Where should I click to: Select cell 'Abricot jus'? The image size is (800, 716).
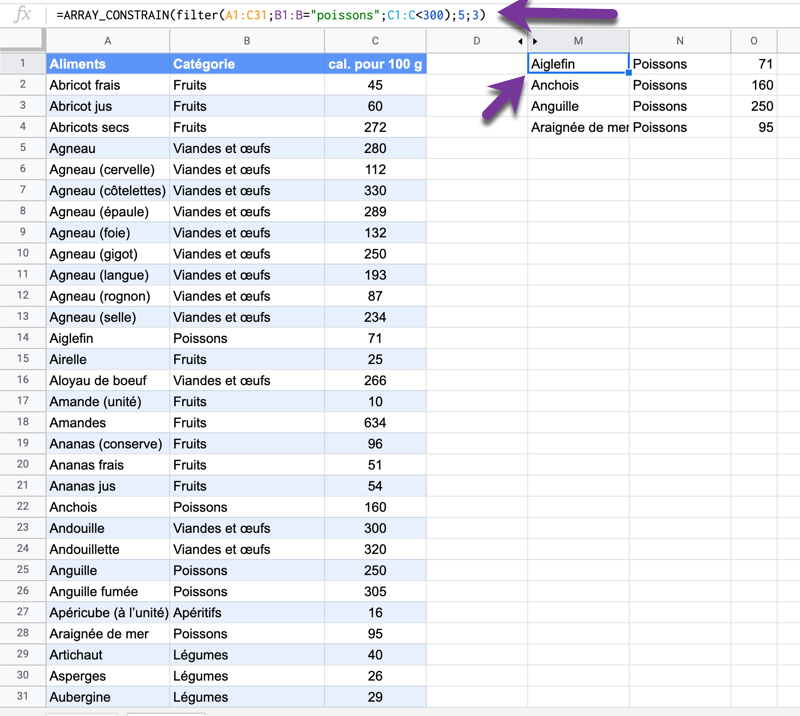pos(108,106)
